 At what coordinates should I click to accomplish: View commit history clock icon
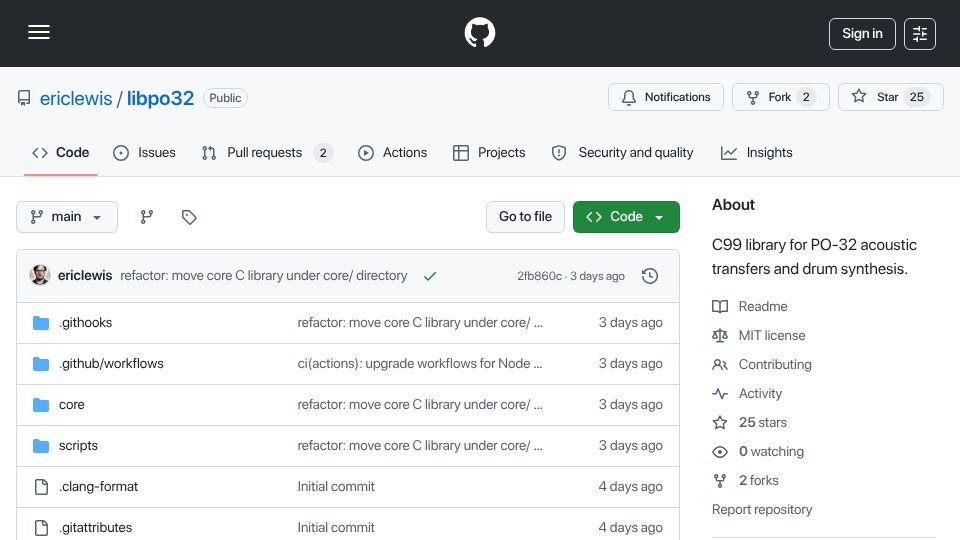click(650, 276)
